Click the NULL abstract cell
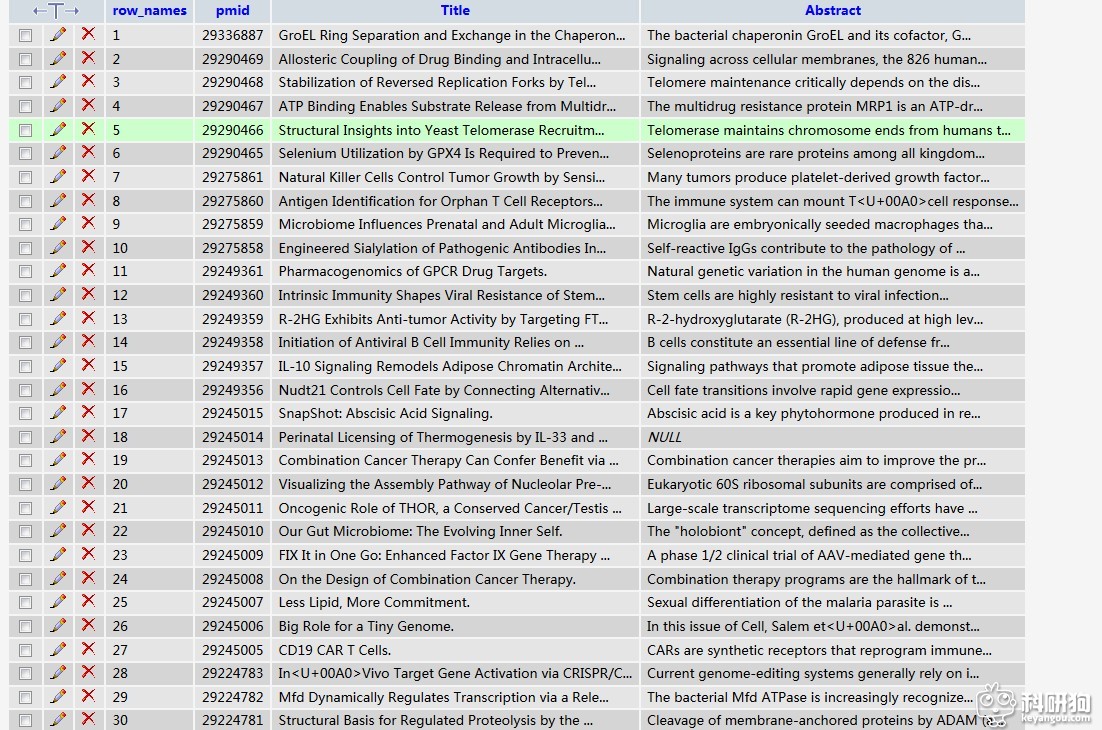 (x=664, y=437)
